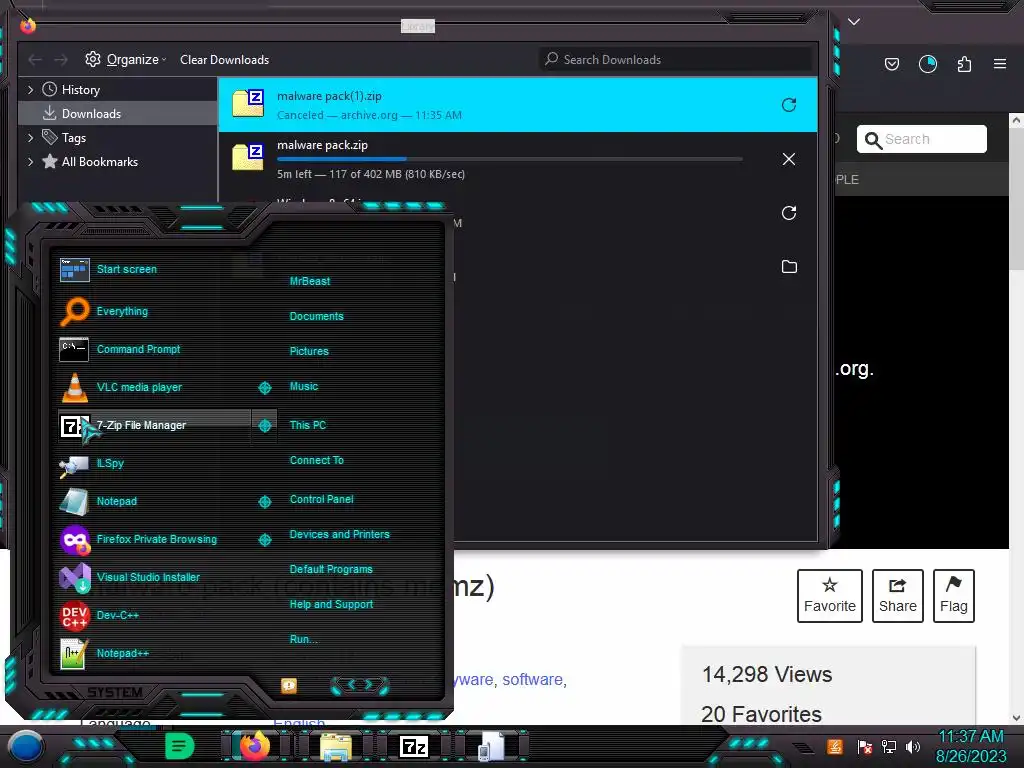Image resolution: width=1024 pixels, height=768 pixels.
Task: Click the Flag button on archive.org page
Action: [x=953, y=596]
